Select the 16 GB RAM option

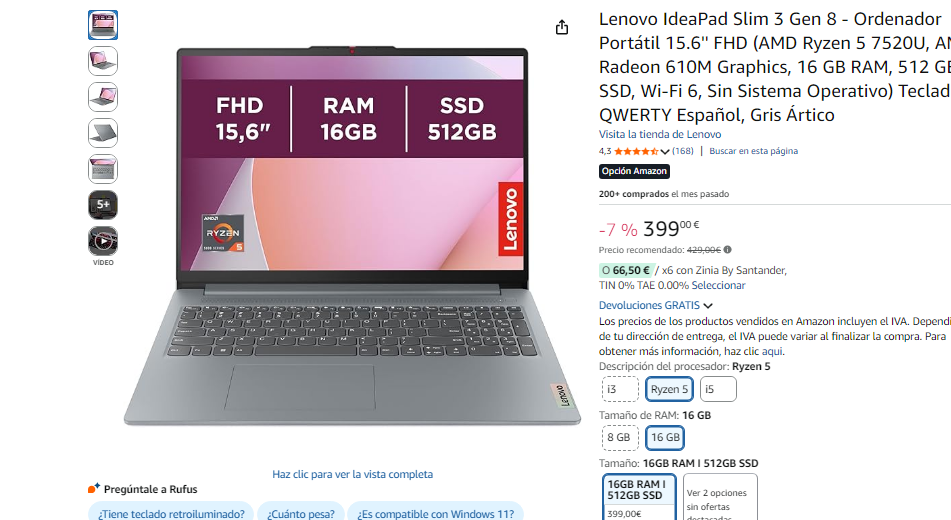pos(665,437)
